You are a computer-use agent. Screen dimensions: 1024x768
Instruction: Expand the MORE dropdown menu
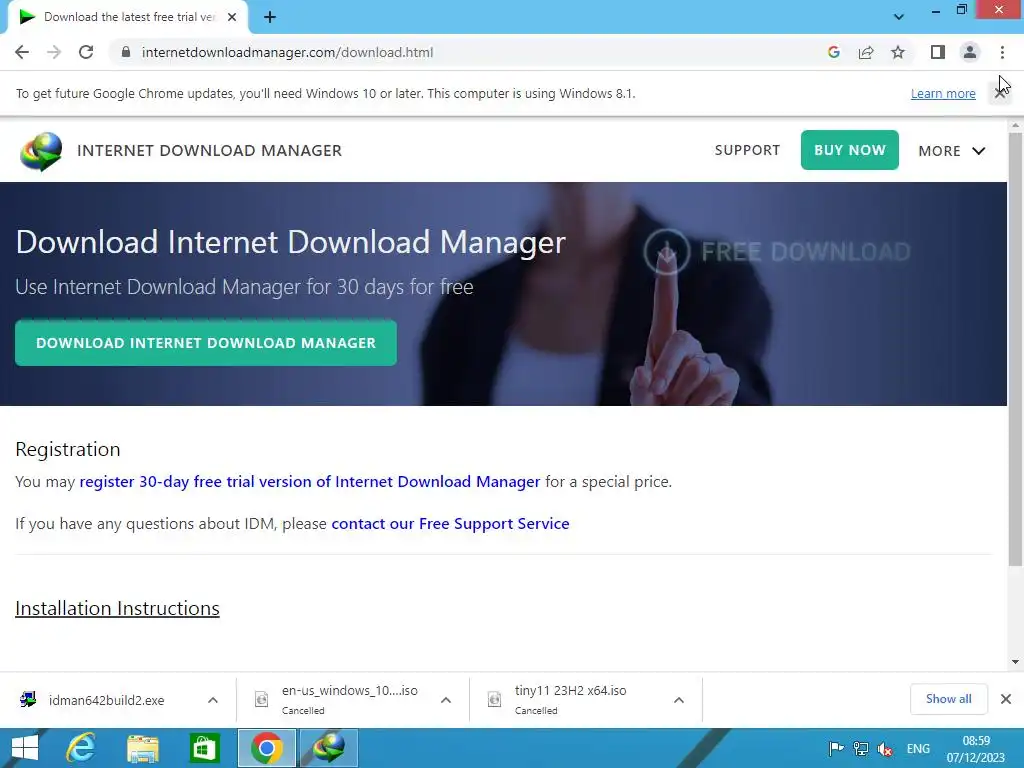tap(952, 151)
